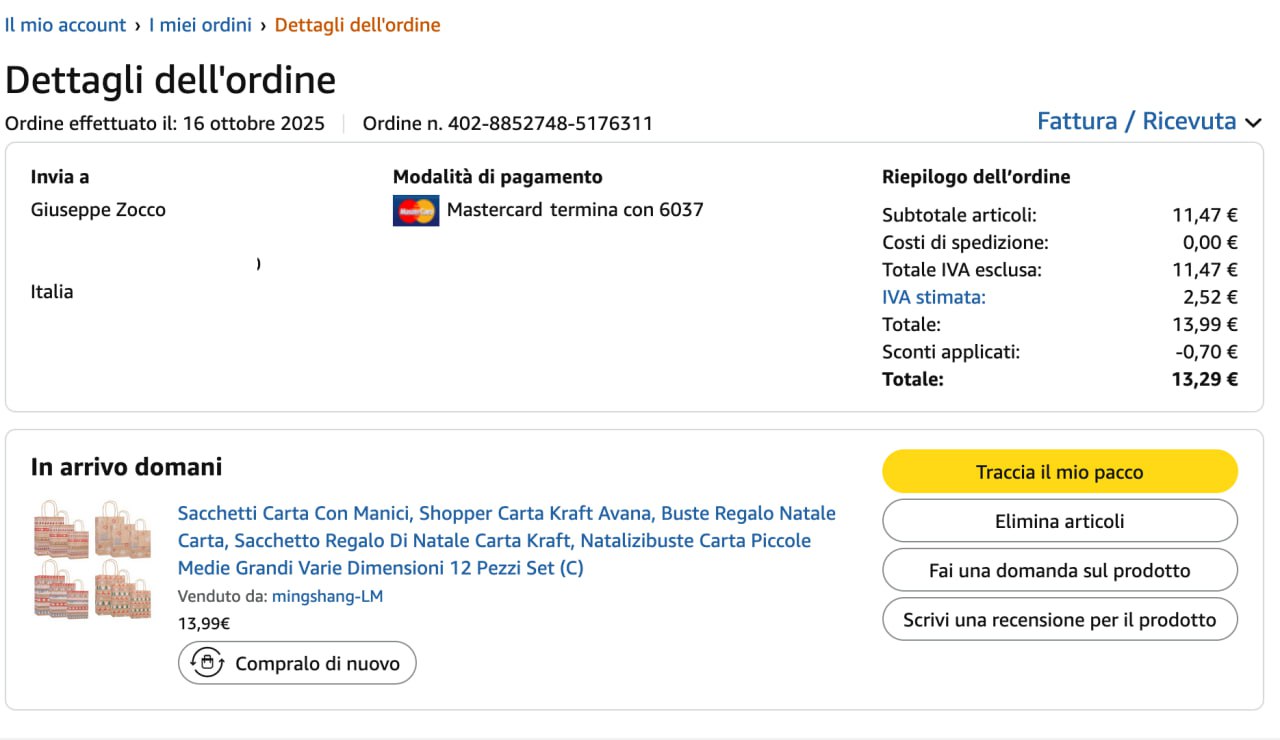1280x740 pixels.
Task: Visit the seller mingshang-LM page
Action: [x=327, y=597]
